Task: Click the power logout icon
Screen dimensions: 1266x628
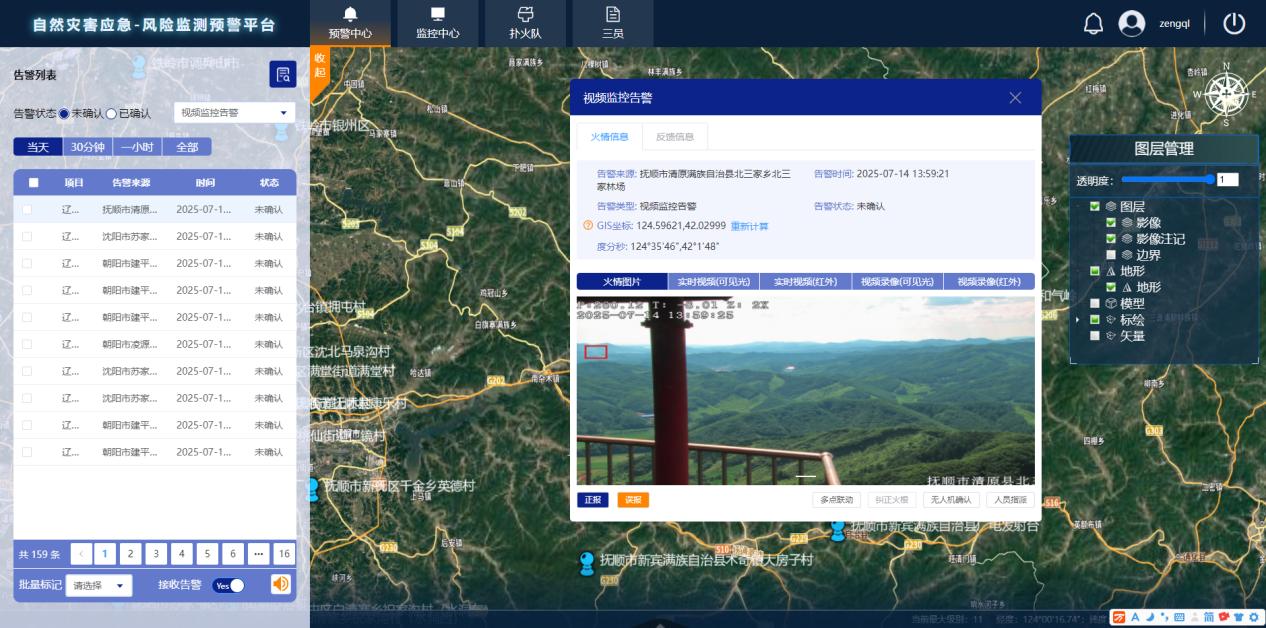Action: pos(1234,23)
